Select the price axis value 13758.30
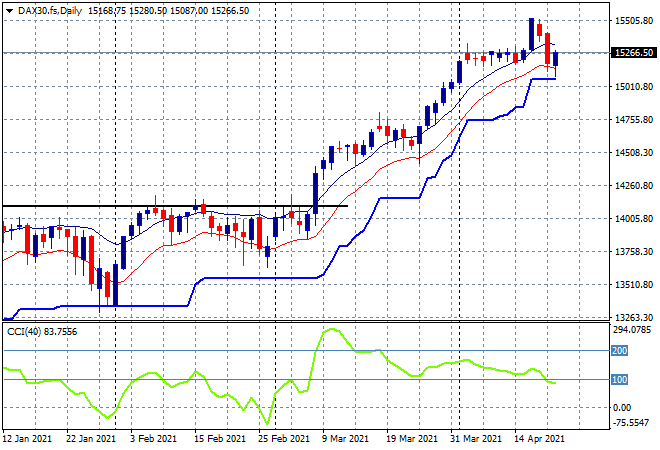This screenshot has height=450, width=660. point(633,252)
